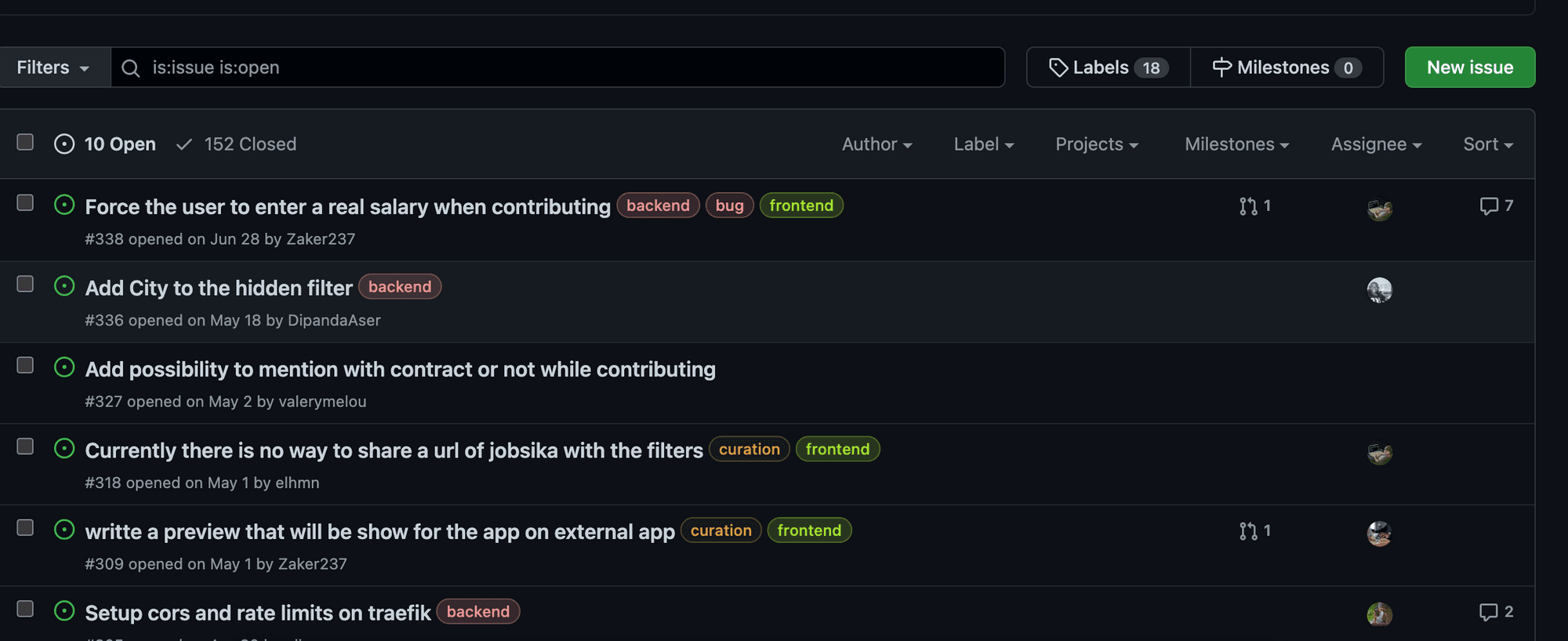Expand the Label filter
The image size is (1568, 641).
coord(984,144)
